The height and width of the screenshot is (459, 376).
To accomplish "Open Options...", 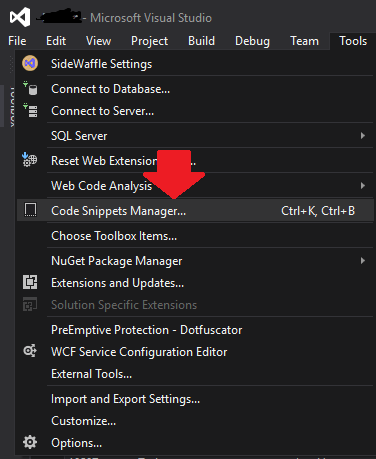I will pos(195,443).
